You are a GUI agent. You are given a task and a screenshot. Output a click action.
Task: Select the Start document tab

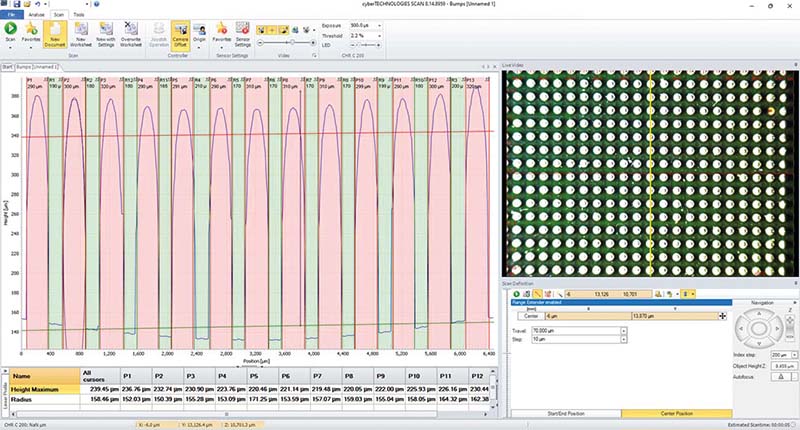coord(7,67)
